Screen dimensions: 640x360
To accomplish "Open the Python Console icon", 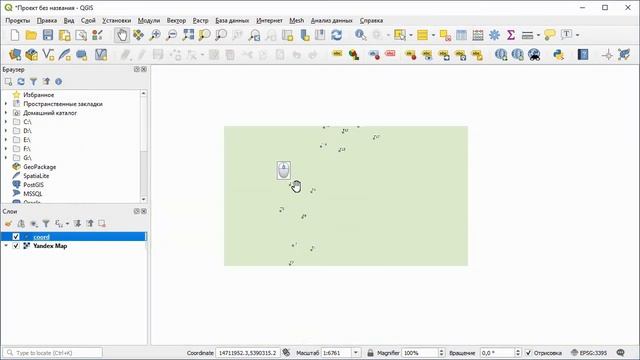I will [558, 54].
